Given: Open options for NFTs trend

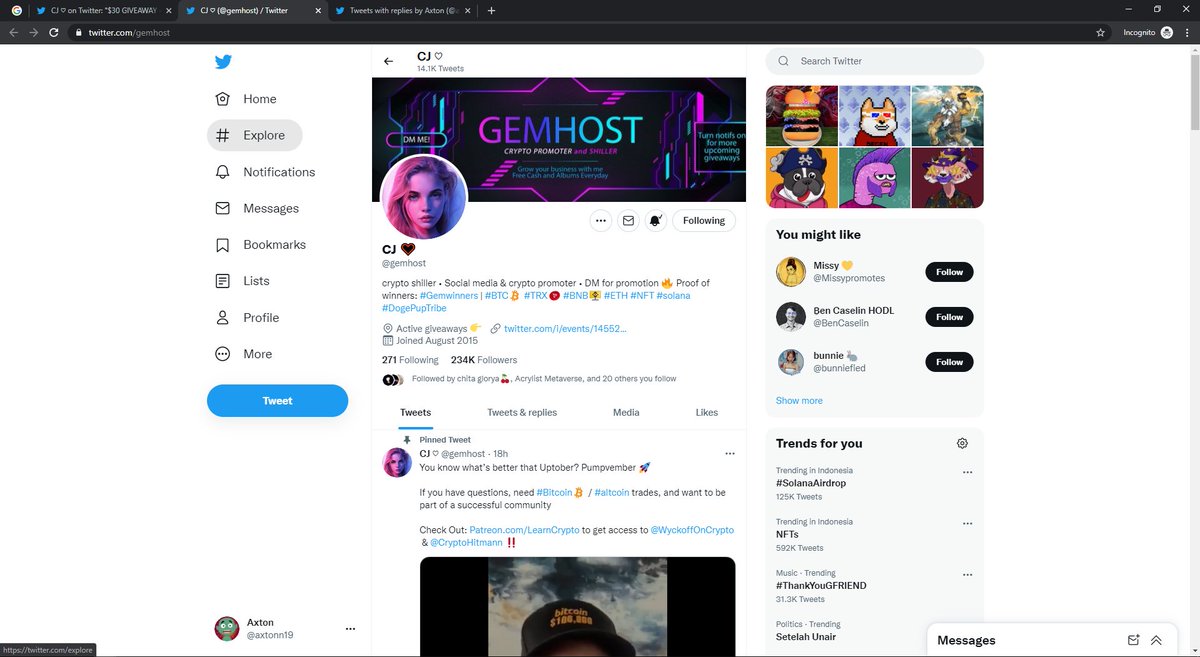Looking at the screenshot, I should pyautogui.click(x=967, y=523).
